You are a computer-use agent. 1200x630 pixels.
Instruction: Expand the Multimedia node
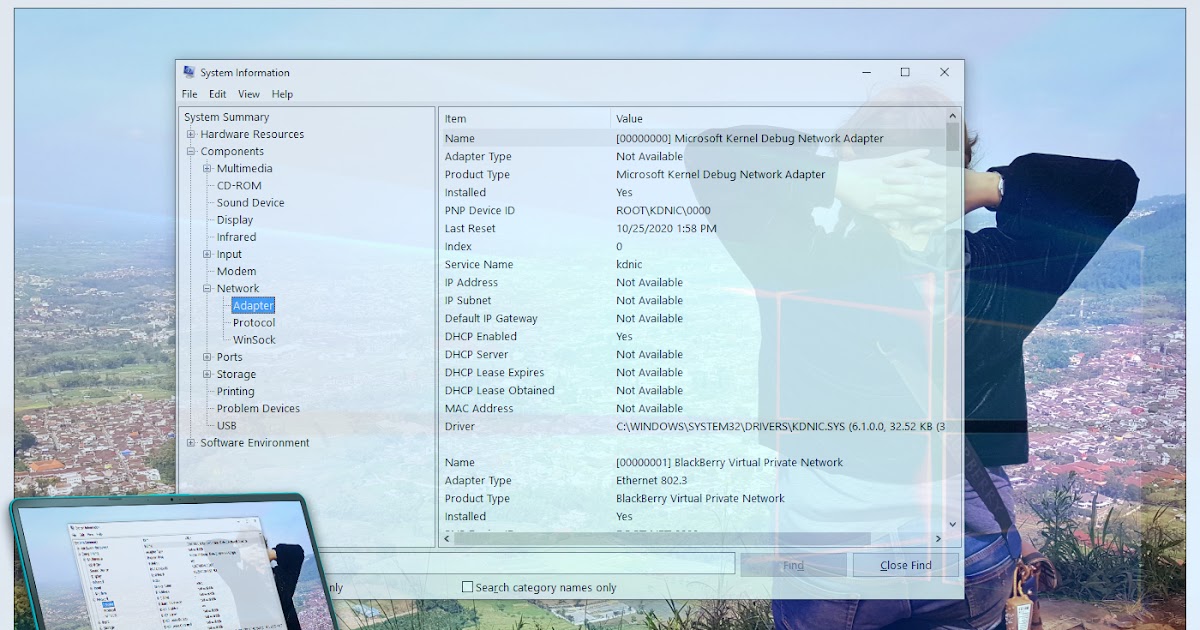[207, 168]
